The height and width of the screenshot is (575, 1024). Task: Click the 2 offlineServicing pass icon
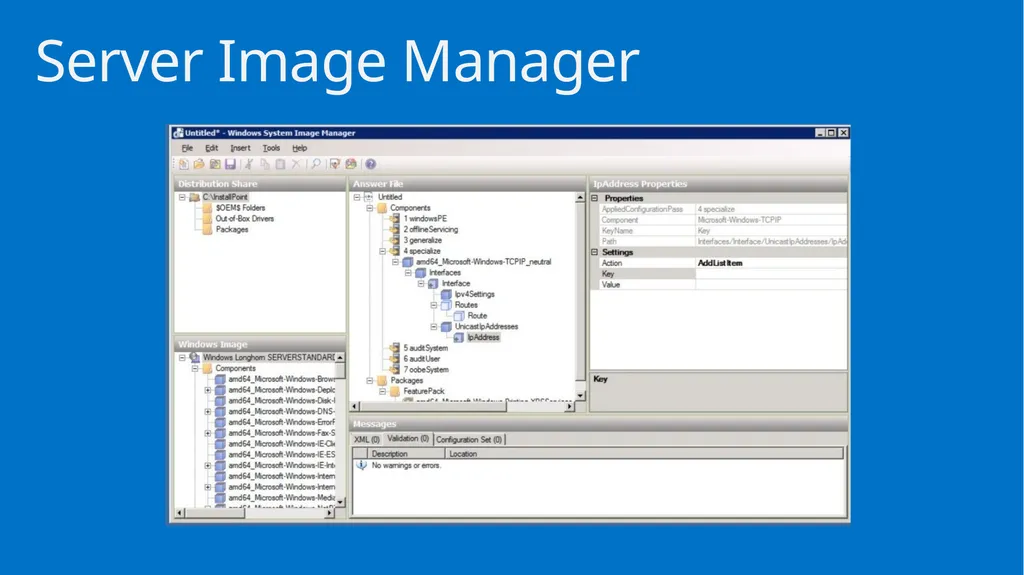[x=394, y=229]
